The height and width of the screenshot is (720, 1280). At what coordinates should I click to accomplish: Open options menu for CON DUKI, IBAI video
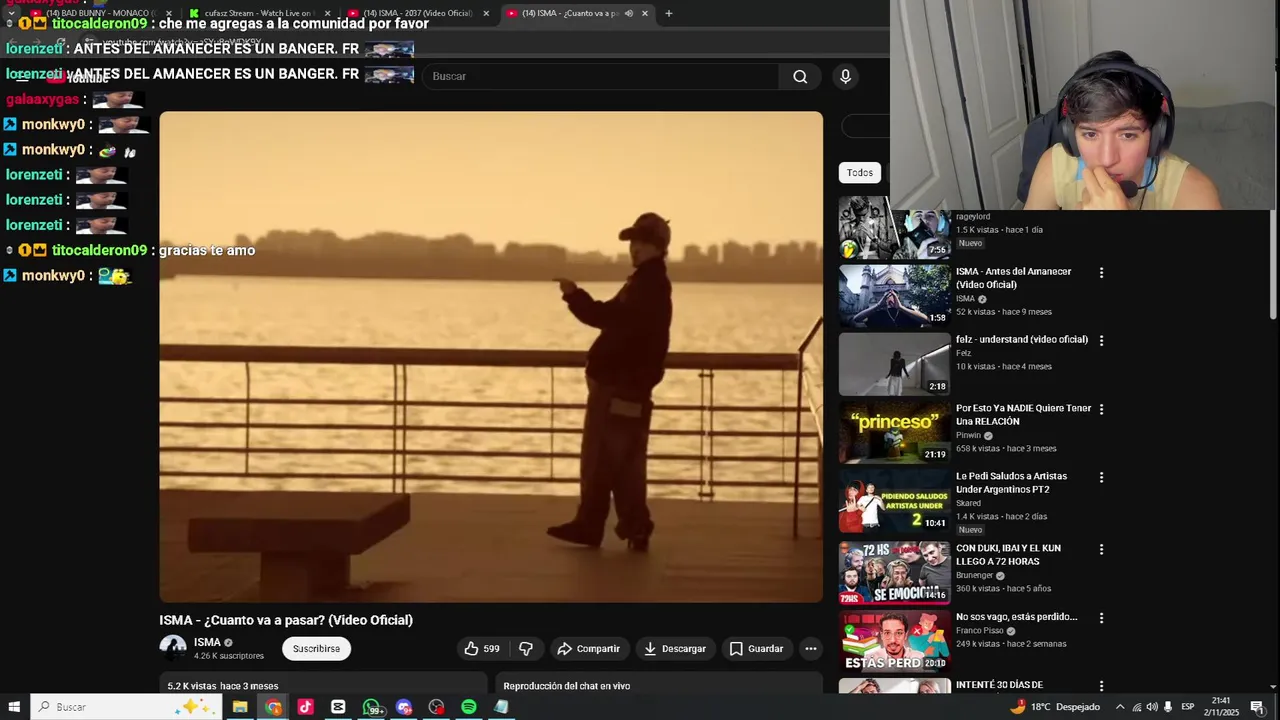coord(1101,549)
